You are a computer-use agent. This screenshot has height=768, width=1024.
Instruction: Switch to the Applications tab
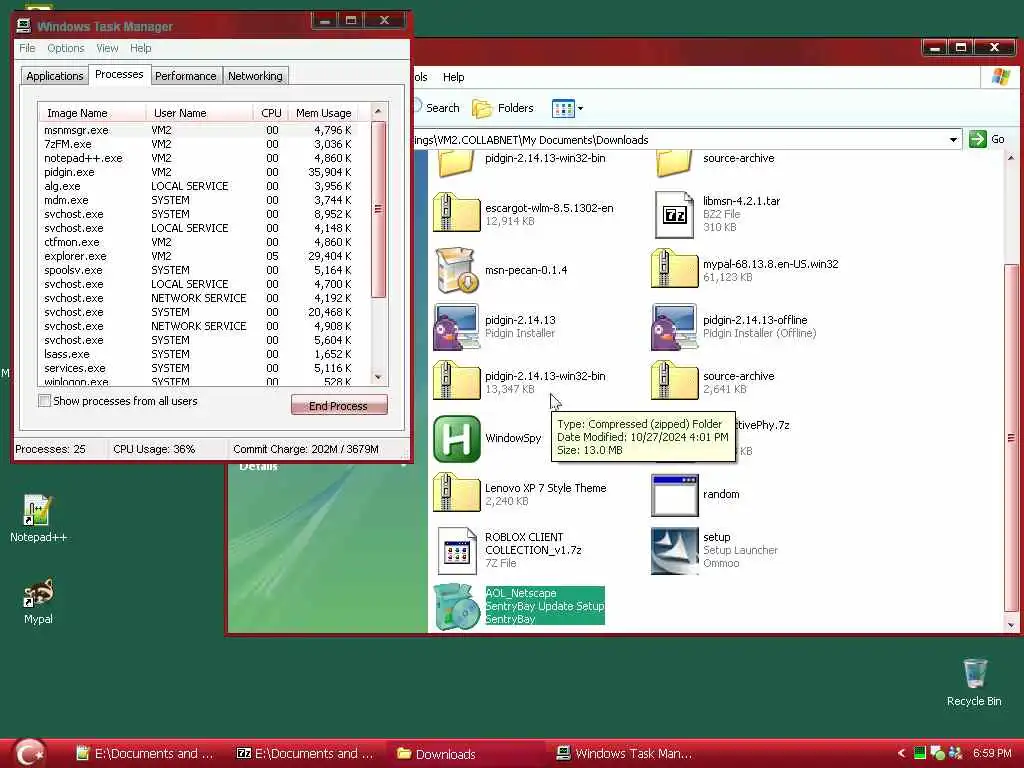[x=54, y=76]
